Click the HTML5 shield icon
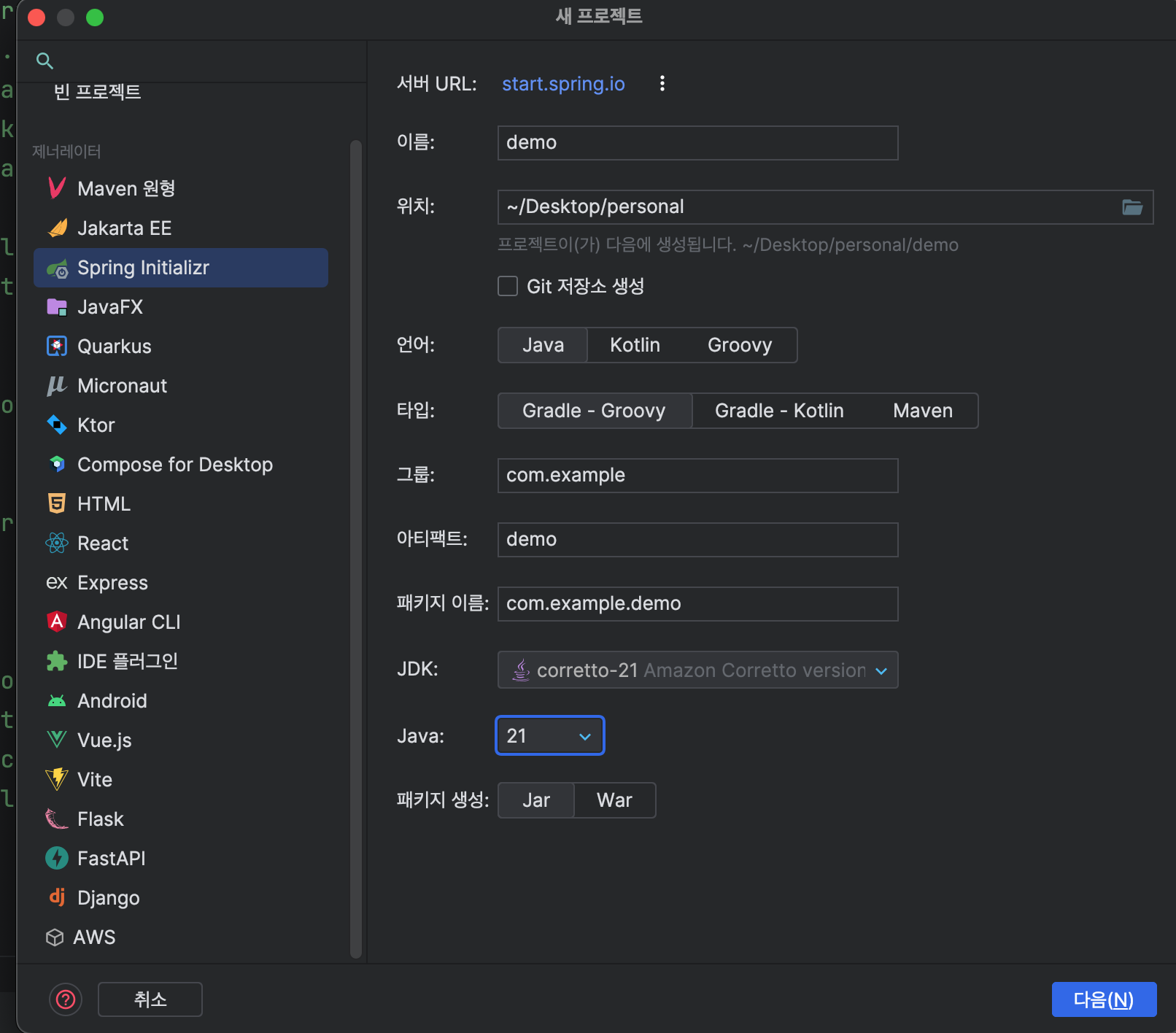 click(x=57, y=503)
